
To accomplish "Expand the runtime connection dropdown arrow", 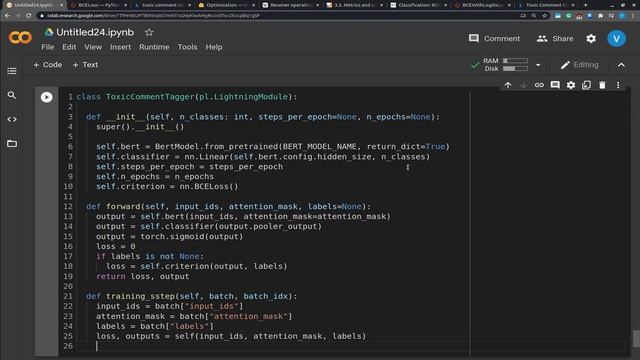I will pos(538,65).
